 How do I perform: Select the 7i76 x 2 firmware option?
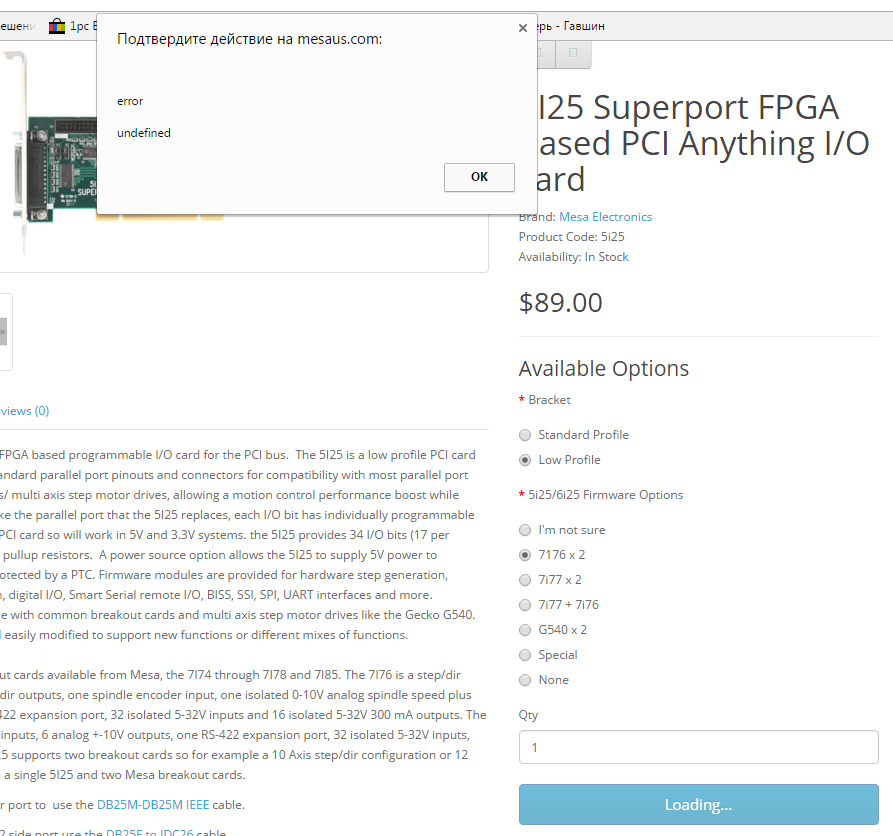[525, 555]
